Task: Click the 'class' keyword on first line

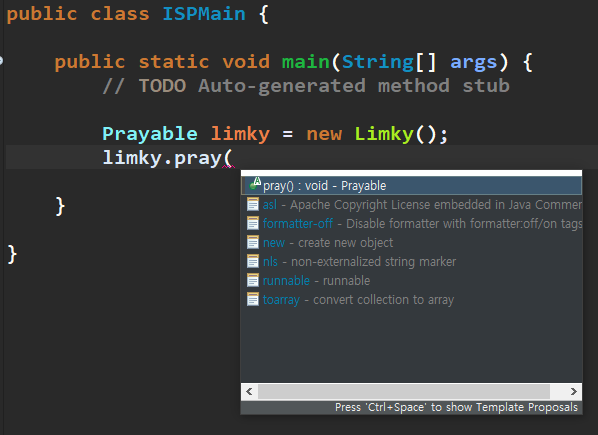Action: (120, 14)
